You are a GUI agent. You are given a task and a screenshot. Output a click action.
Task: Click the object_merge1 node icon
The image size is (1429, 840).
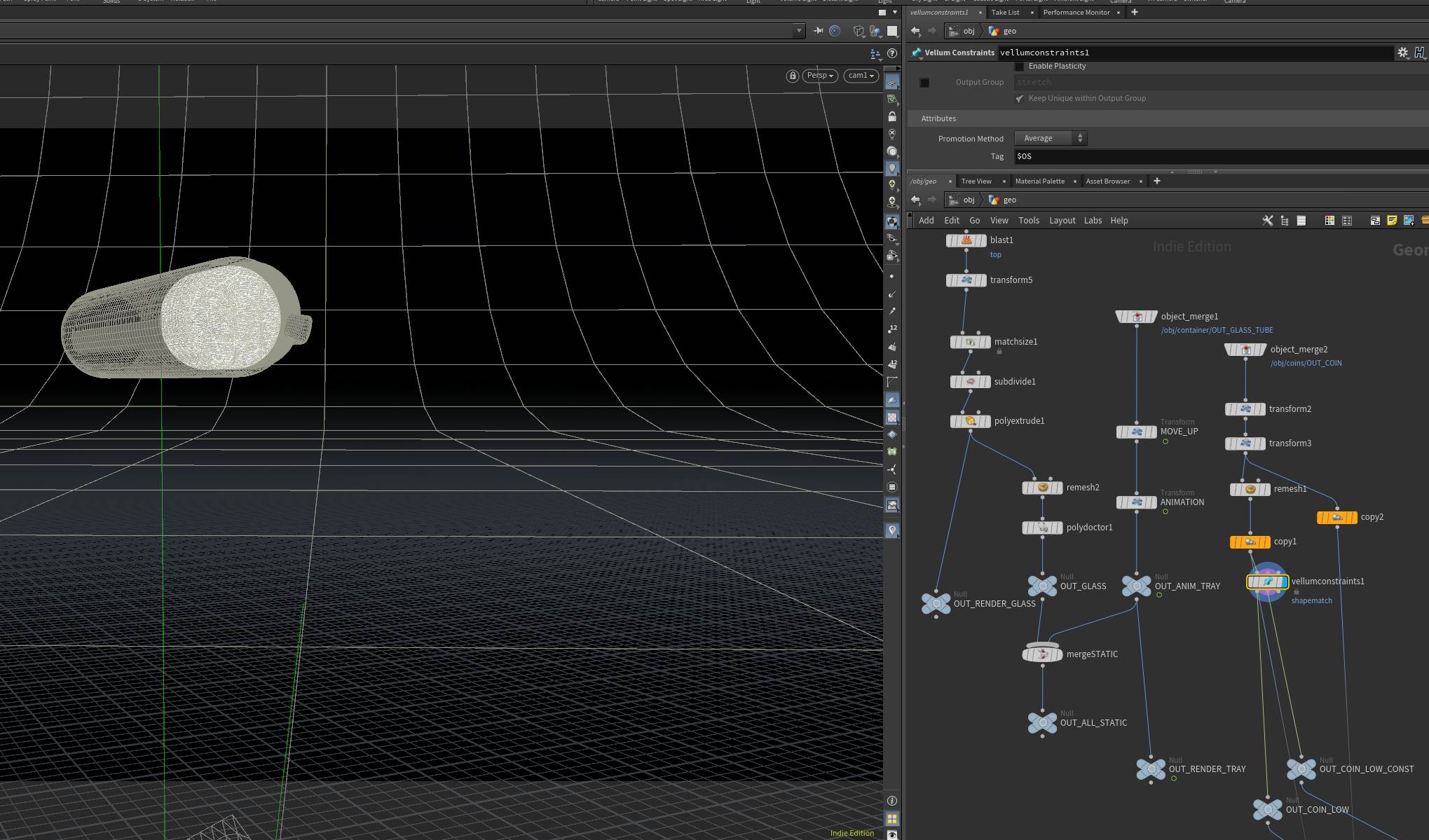click(x=1137, y=317)
